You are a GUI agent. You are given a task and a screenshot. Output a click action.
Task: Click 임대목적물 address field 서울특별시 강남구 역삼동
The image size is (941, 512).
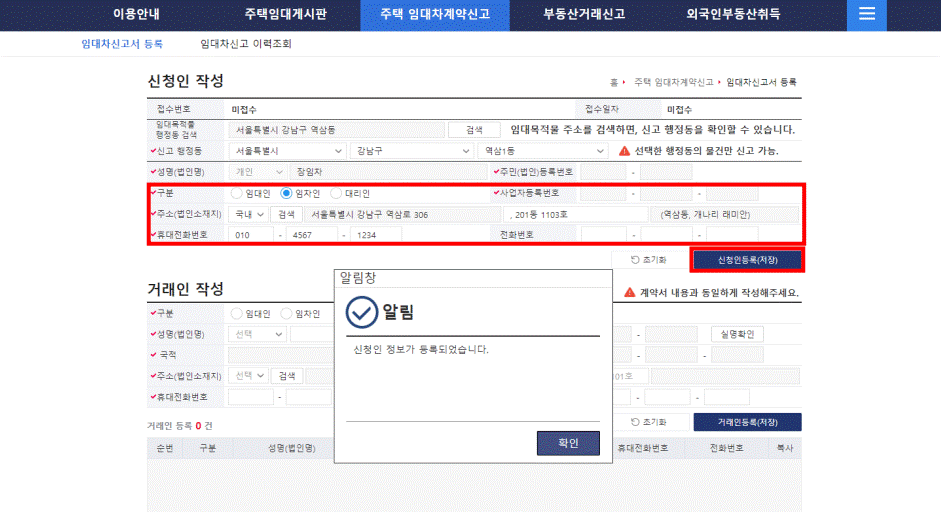click(336, 130)
